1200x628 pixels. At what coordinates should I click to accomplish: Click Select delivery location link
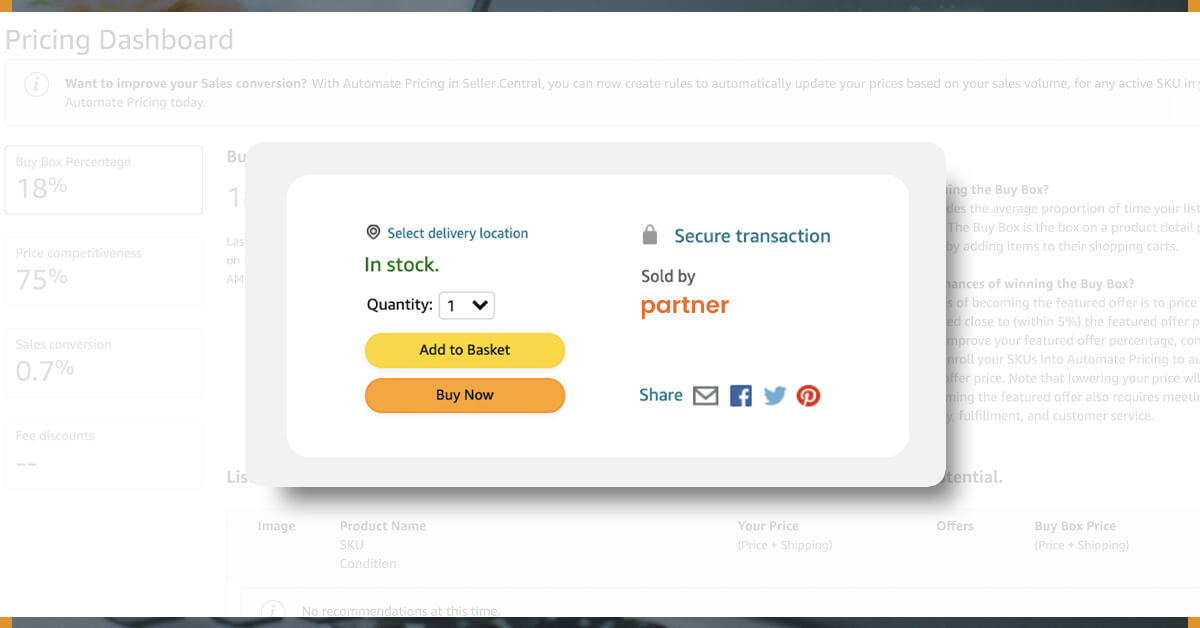tap(458, 233)
